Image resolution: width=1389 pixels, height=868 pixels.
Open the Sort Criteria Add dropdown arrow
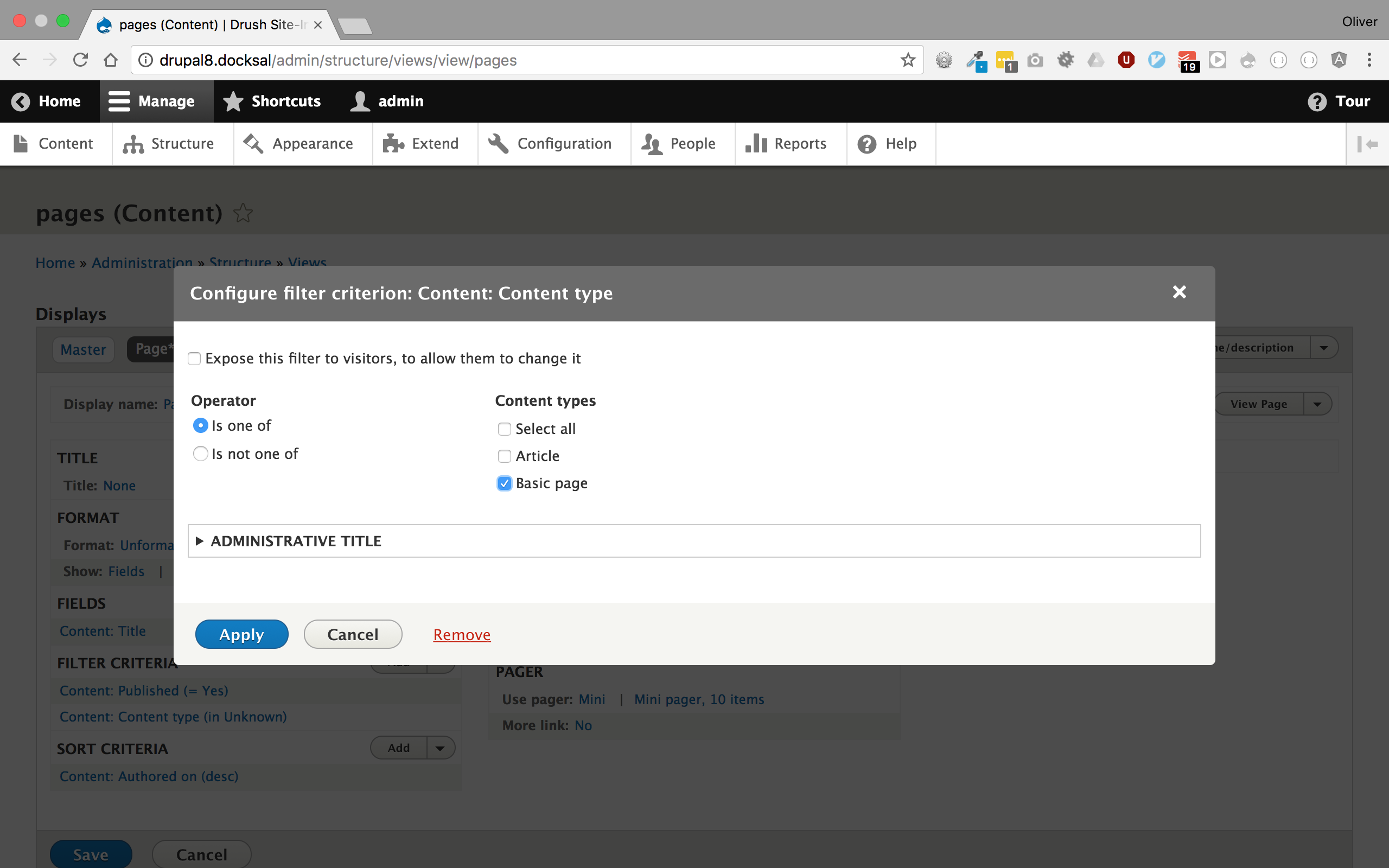coord(440,748)
